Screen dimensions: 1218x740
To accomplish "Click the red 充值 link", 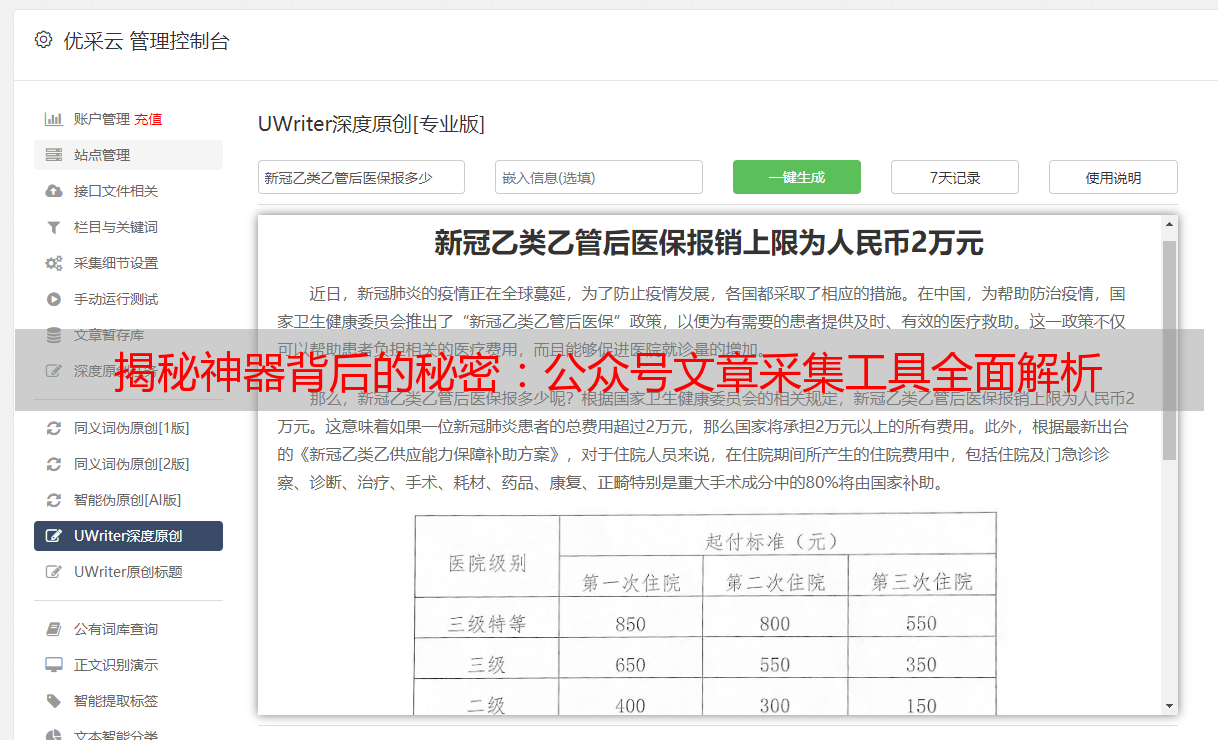I will 148,119.
